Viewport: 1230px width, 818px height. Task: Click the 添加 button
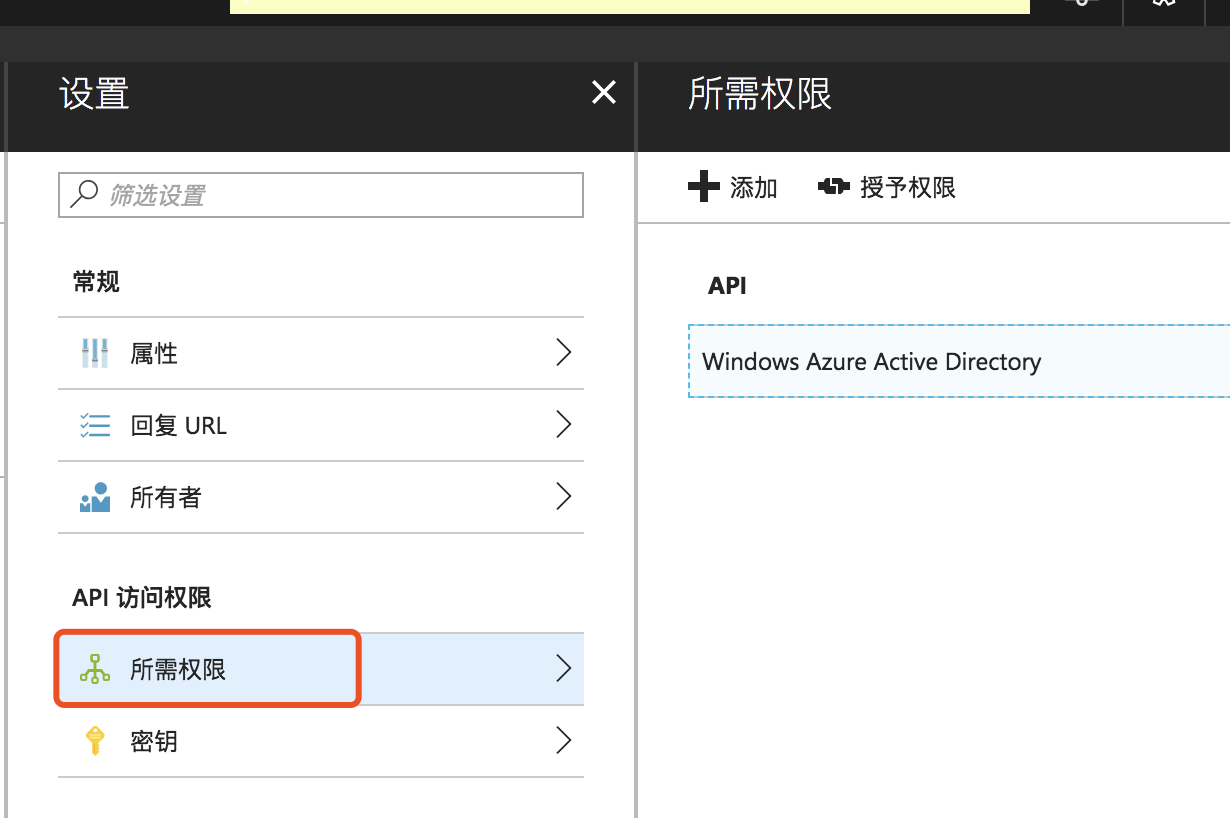pyautogui.click(x=734, y=187)
